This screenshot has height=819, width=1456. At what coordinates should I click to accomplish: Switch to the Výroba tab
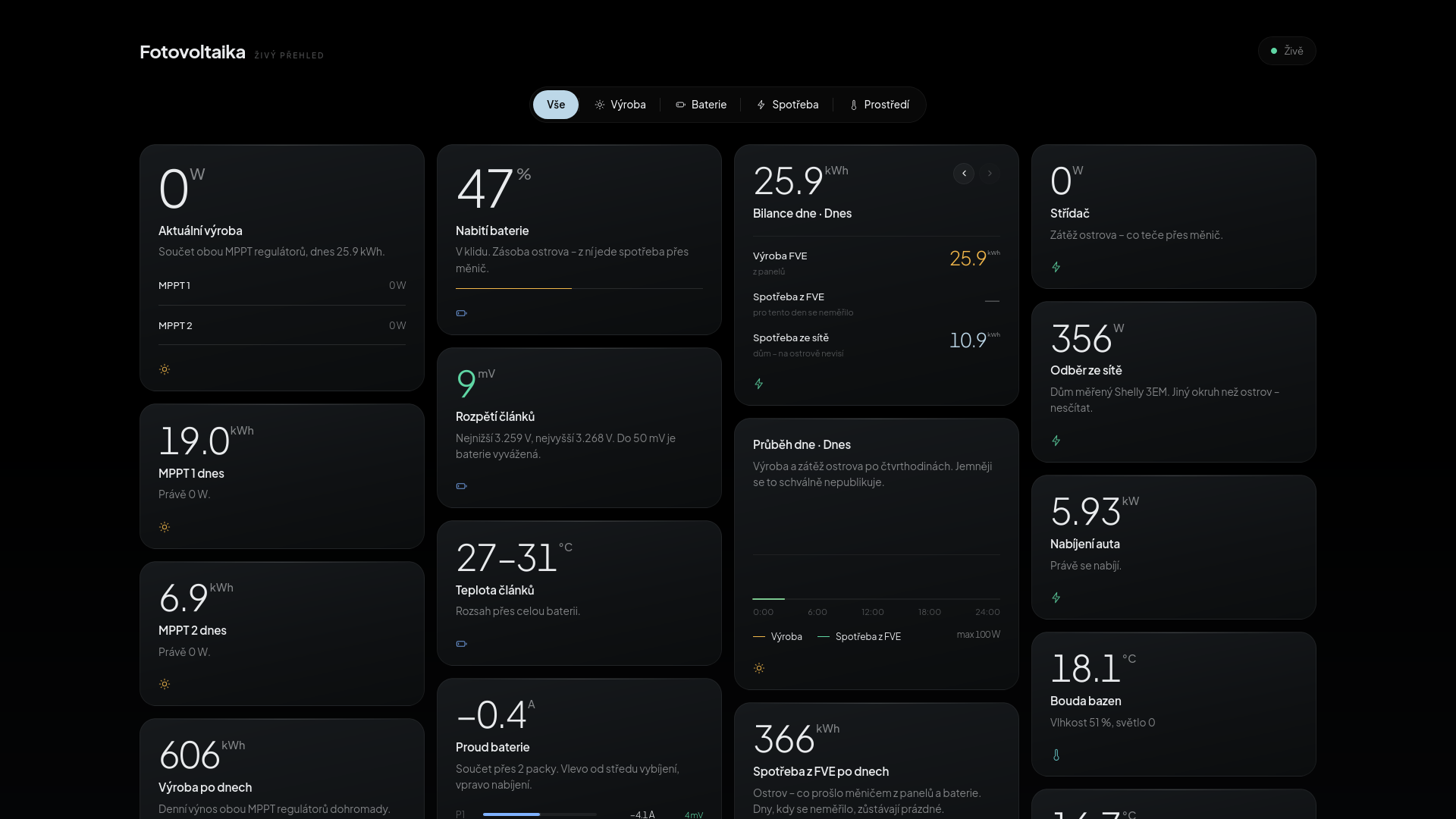(x=620, y=105)
